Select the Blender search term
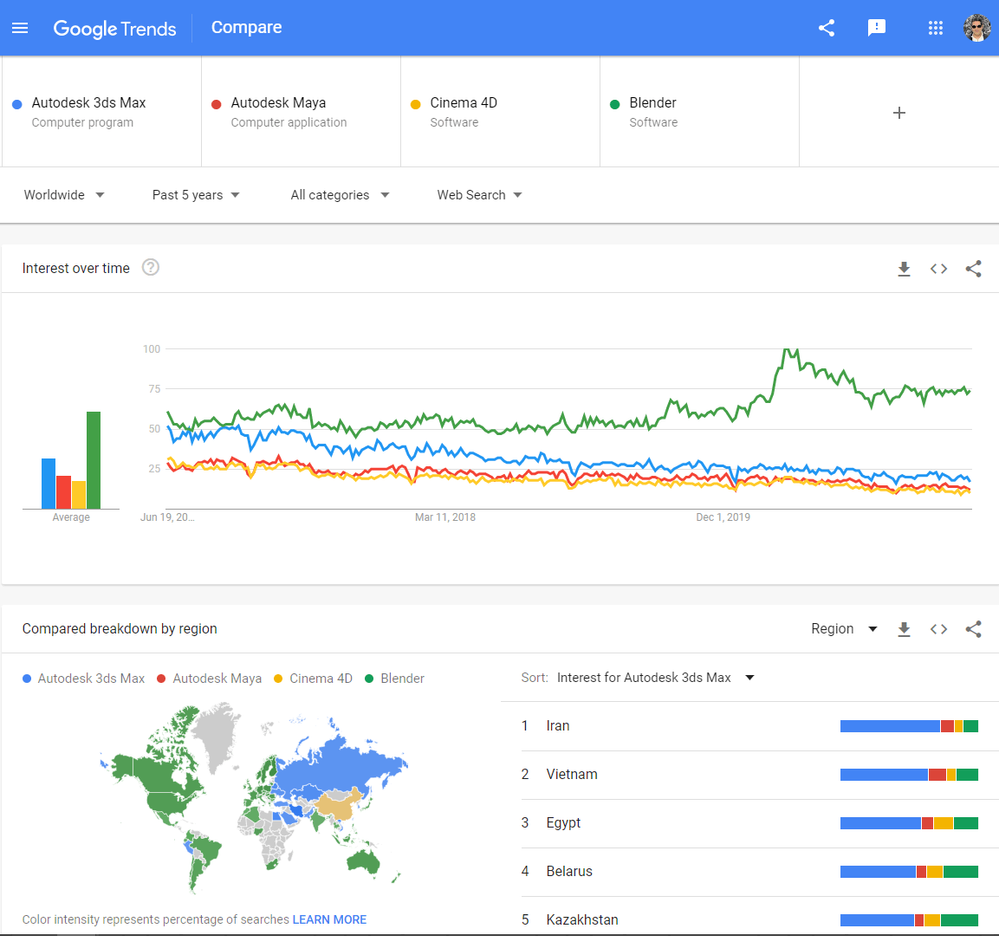999x936 pixels. pyautogui.click(x=700, y=112)
